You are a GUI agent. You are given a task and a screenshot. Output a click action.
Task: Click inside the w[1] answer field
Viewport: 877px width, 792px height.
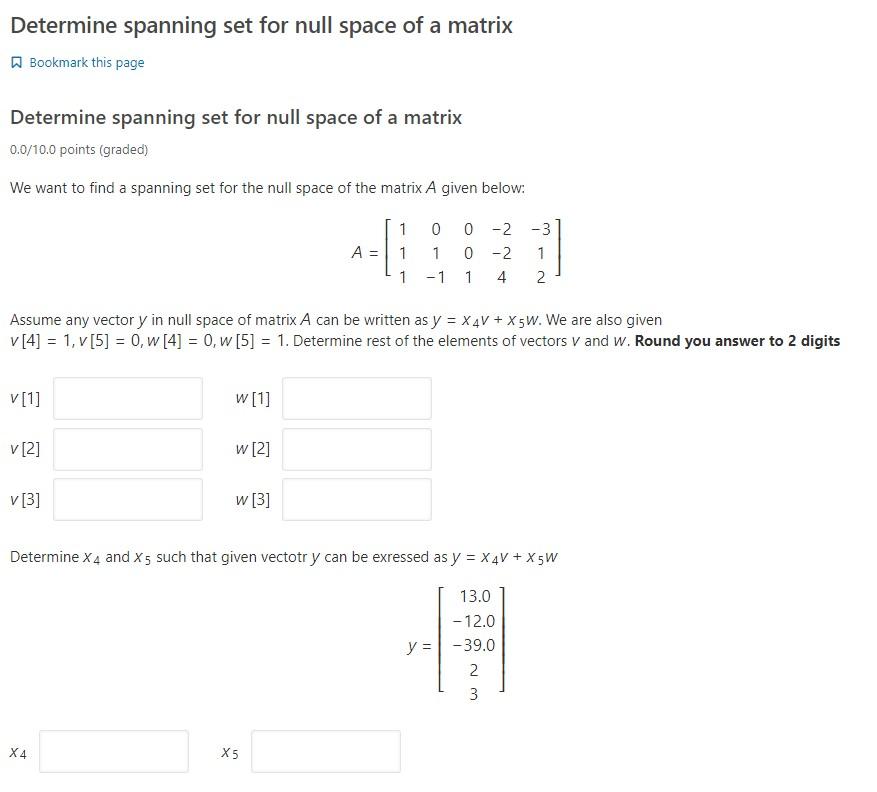tap(355, 398)
